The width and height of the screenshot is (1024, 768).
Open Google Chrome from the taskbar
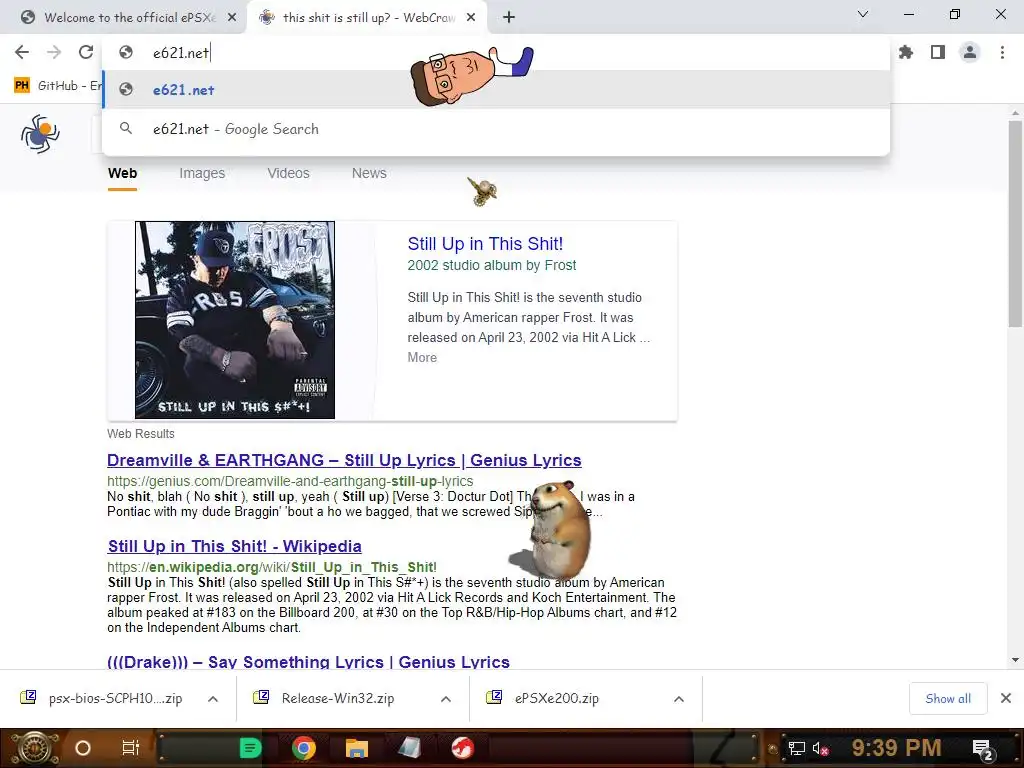pos(304,748)
